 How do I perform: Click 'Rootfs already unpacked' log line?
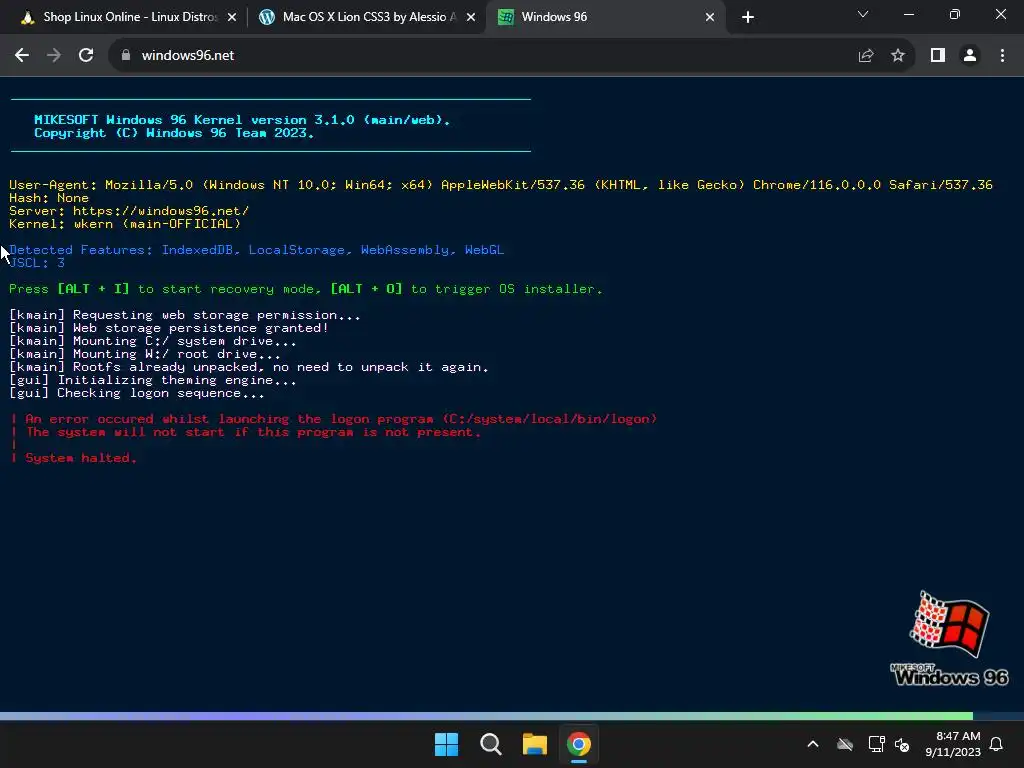(249, 367)
